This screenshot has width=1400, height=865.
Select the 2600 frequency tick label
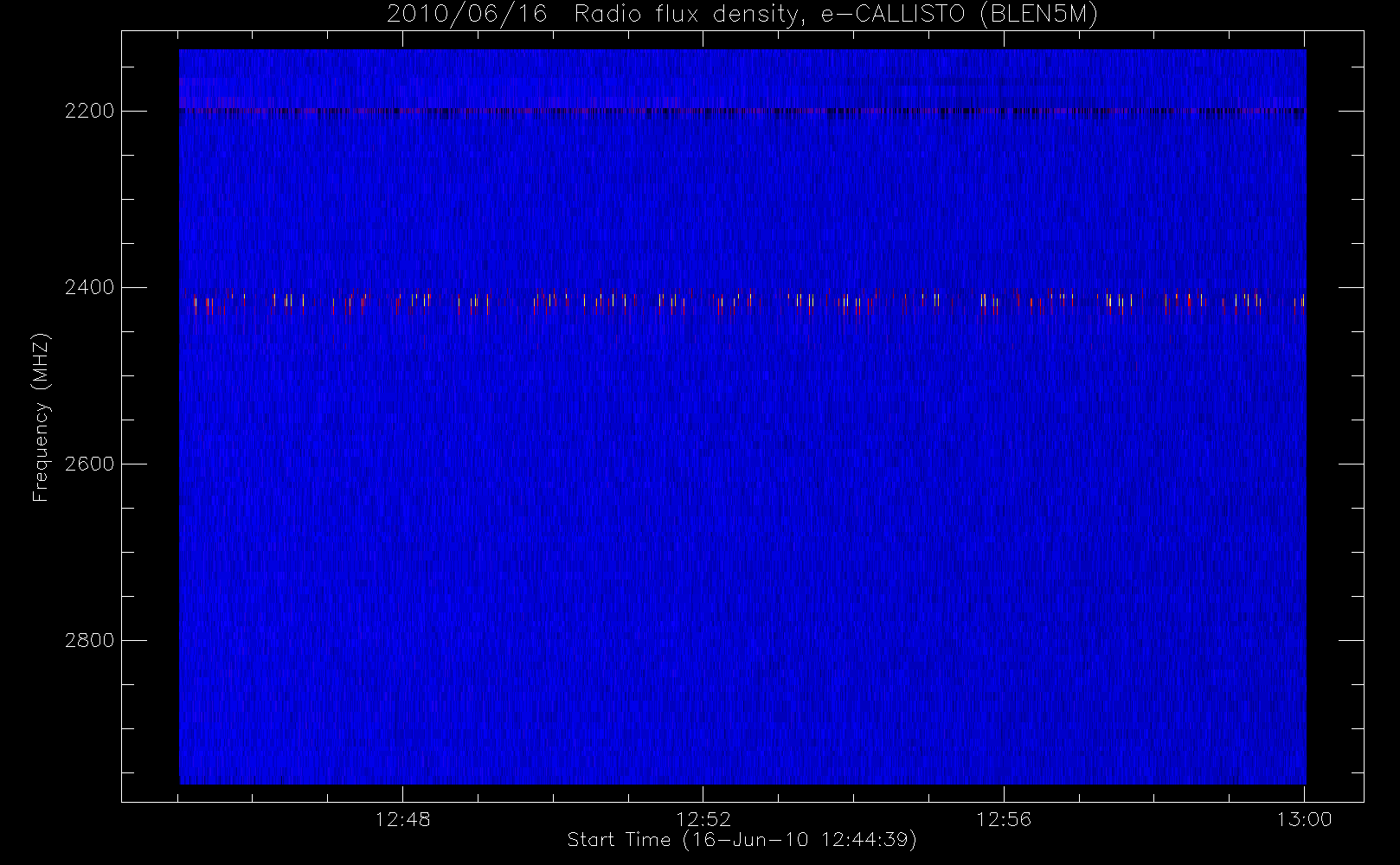pos(90,464)
